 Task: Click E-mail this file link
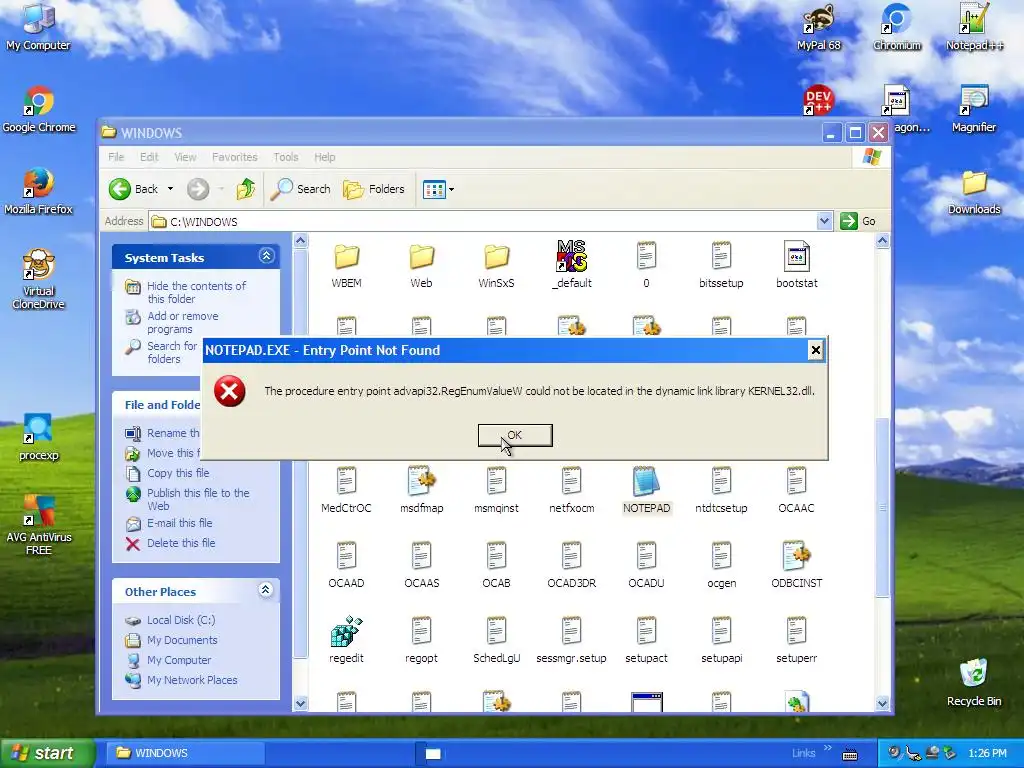[180, 523]
